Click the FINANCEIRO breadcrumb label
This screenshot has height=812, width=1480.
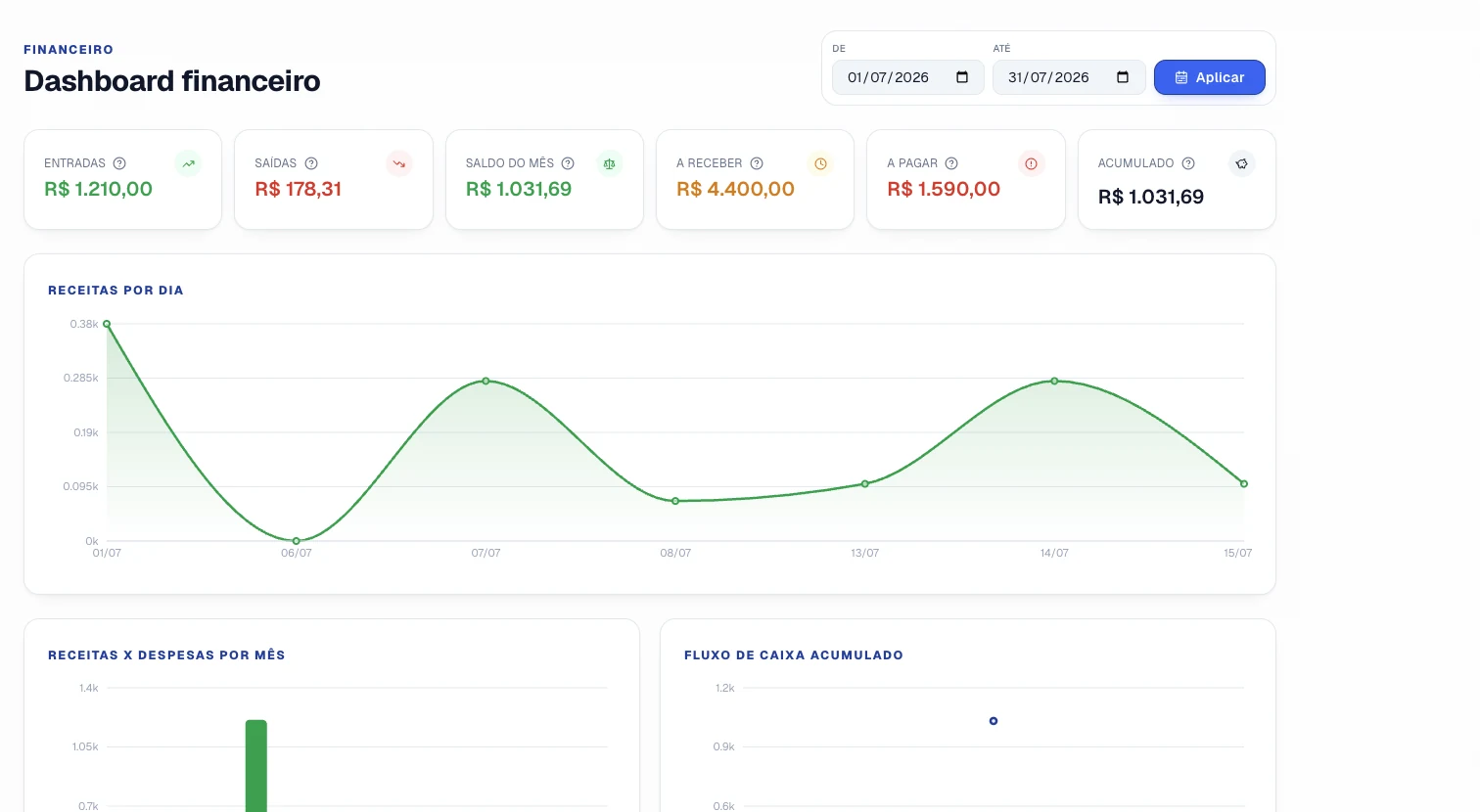pyautogui.click(x=69, y=50)
